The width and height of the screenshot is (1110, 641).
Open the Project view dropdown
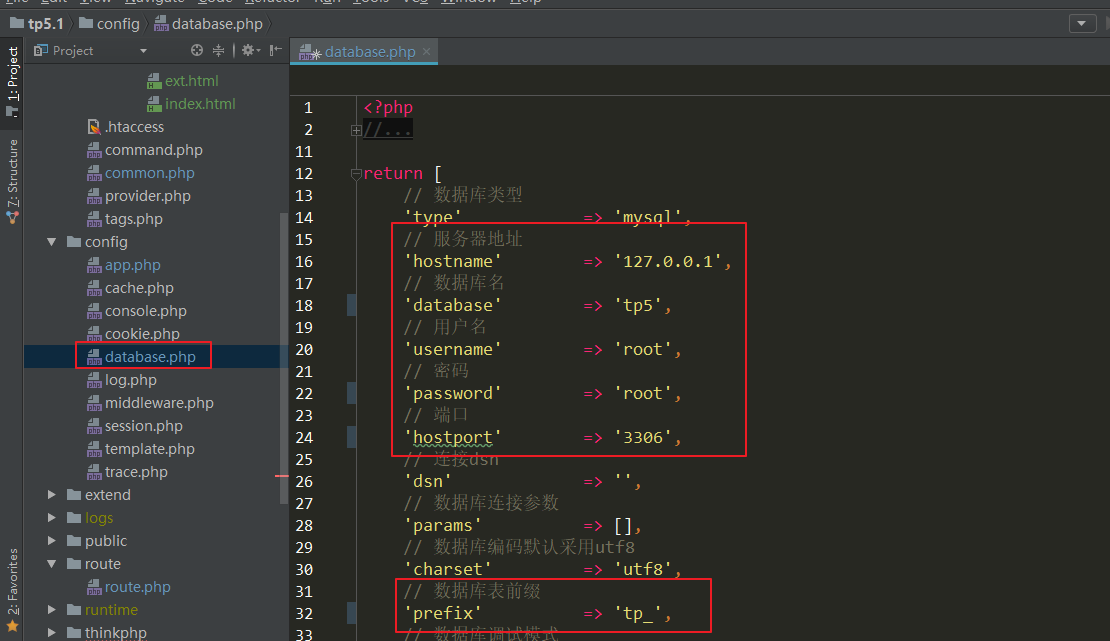pyautogui.click(x=143, y=51)
